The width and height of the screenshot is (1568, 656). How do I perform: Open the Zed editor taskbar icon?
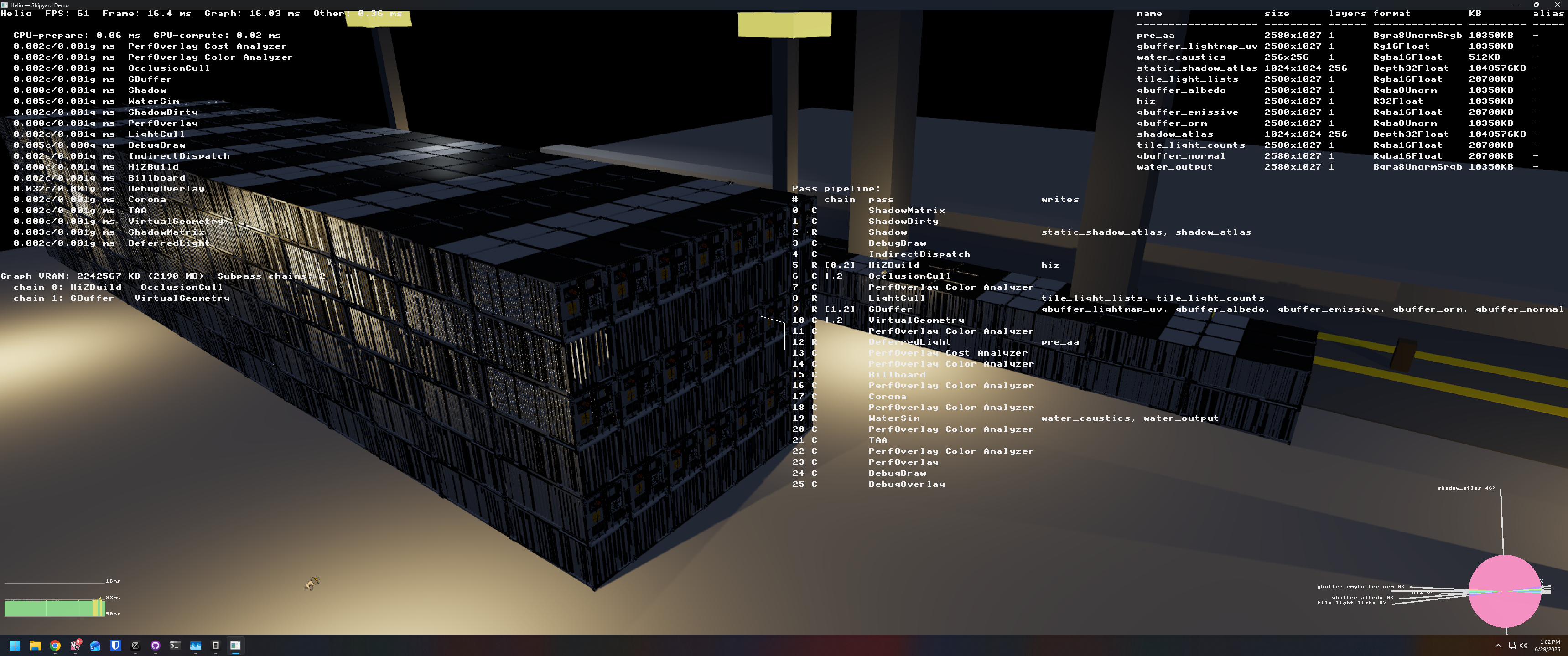135,646
